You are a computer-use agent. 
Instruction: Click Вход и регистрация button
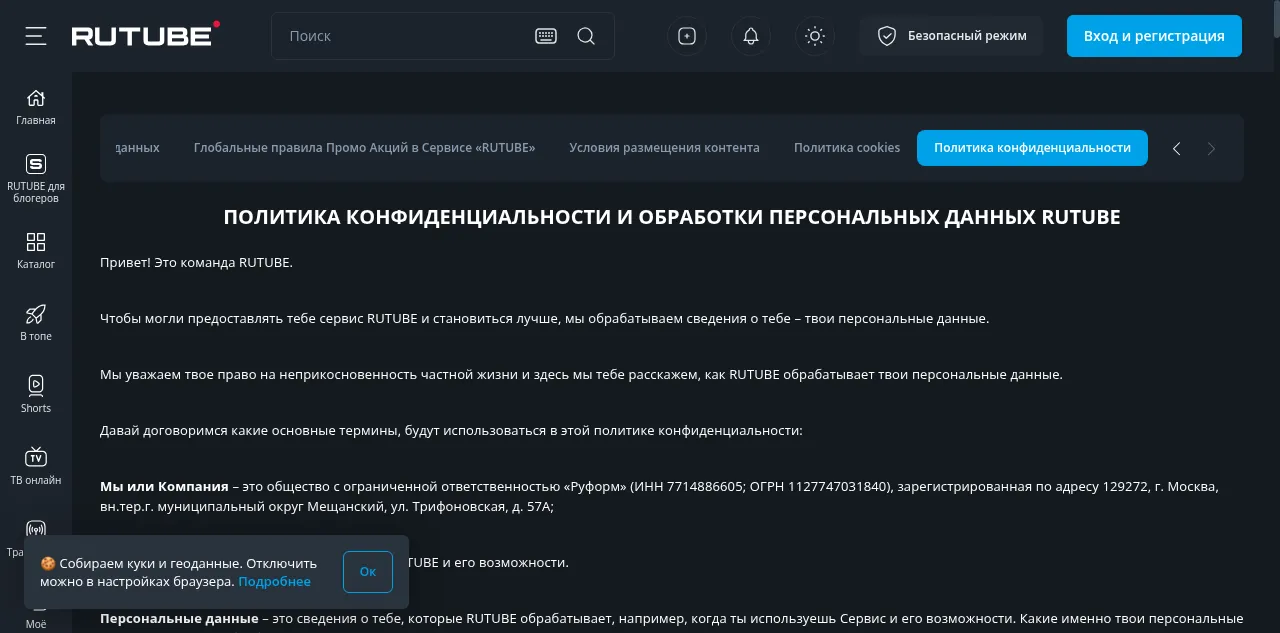pos(1154,36)
